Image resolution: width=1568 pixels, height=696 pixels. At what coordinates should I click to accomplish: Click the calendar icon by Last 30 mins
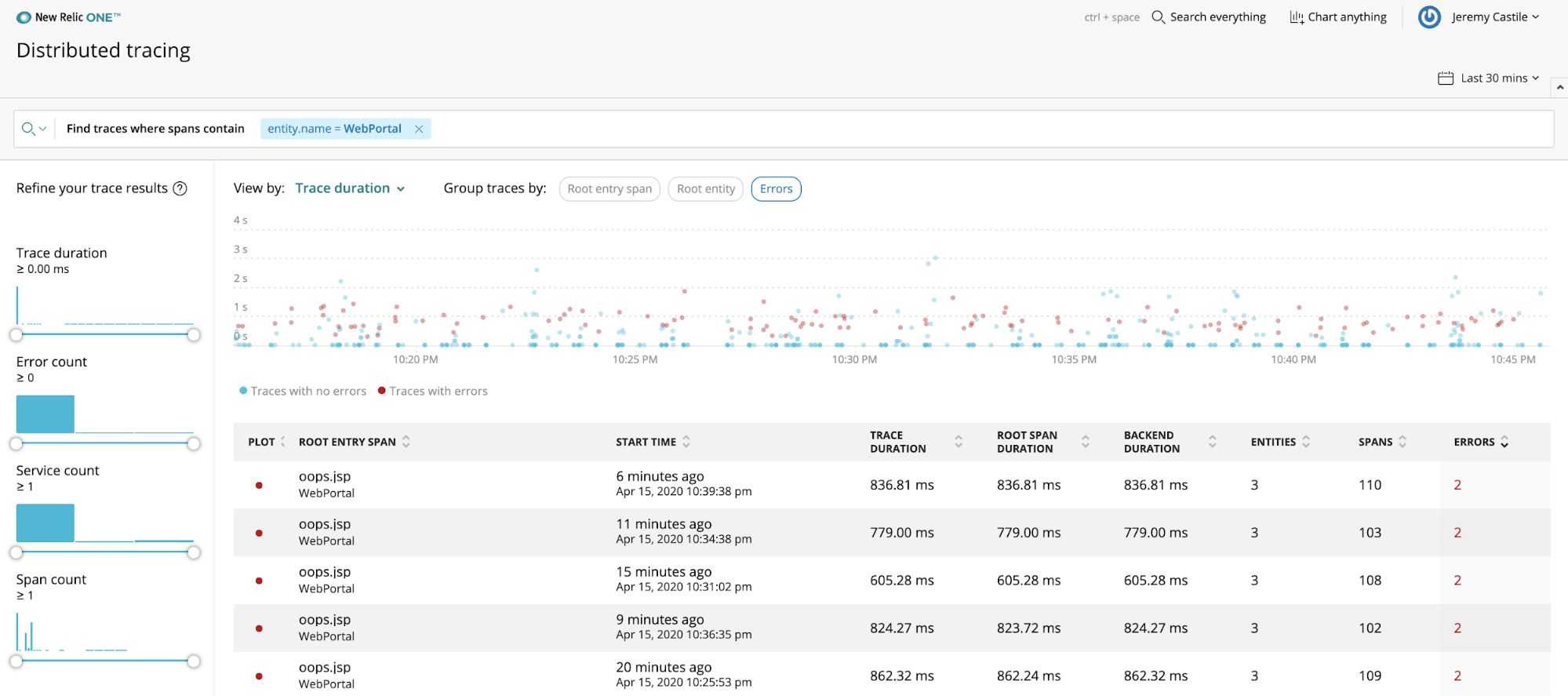point(1446,78)
